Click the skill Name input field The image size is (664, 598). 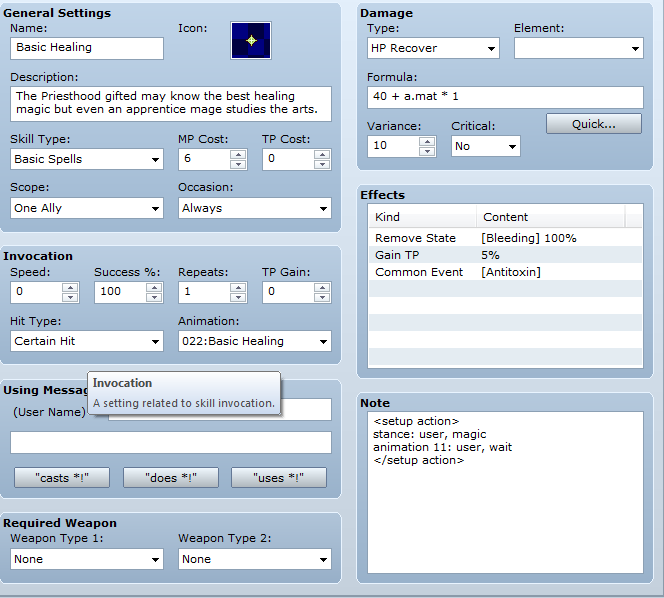click(87, 48)
